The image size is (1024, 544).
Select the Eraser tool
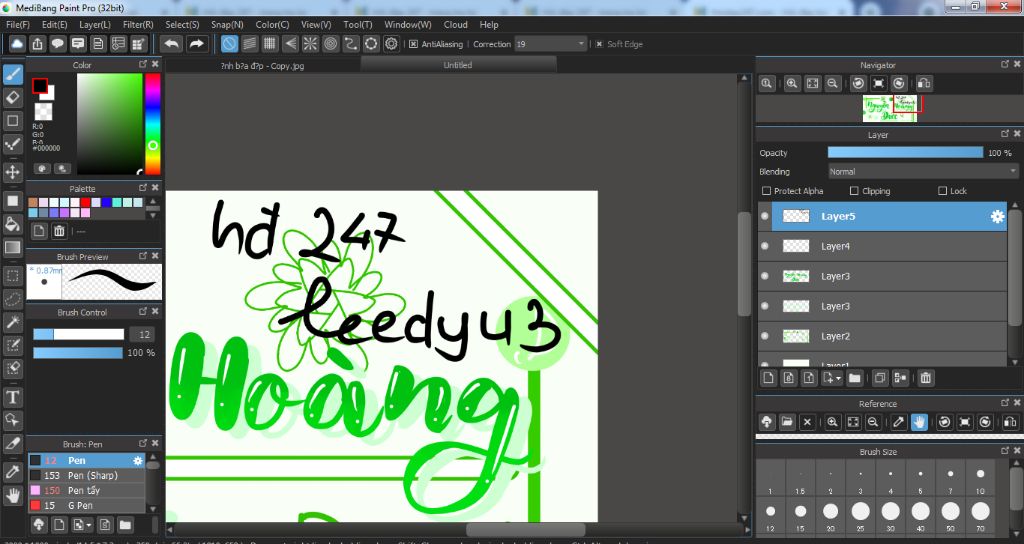click(12, 97)
